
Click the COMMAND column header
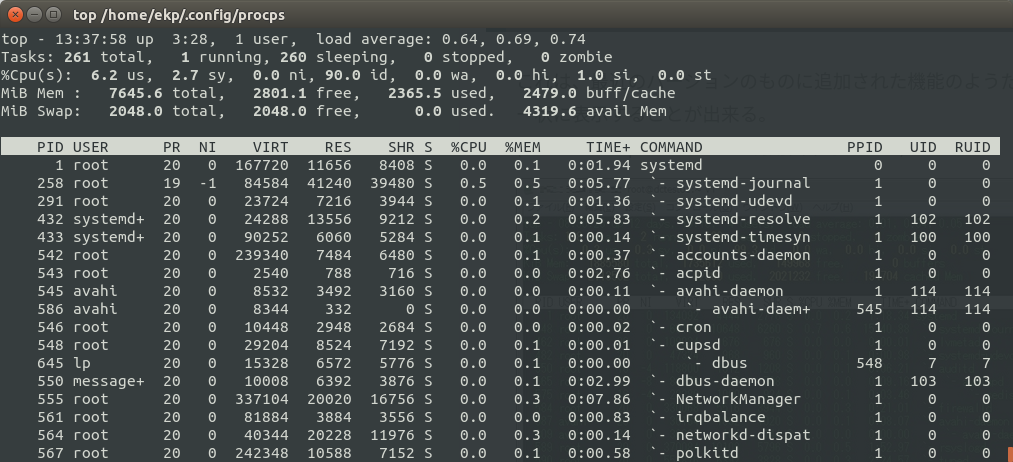point(671,147)
